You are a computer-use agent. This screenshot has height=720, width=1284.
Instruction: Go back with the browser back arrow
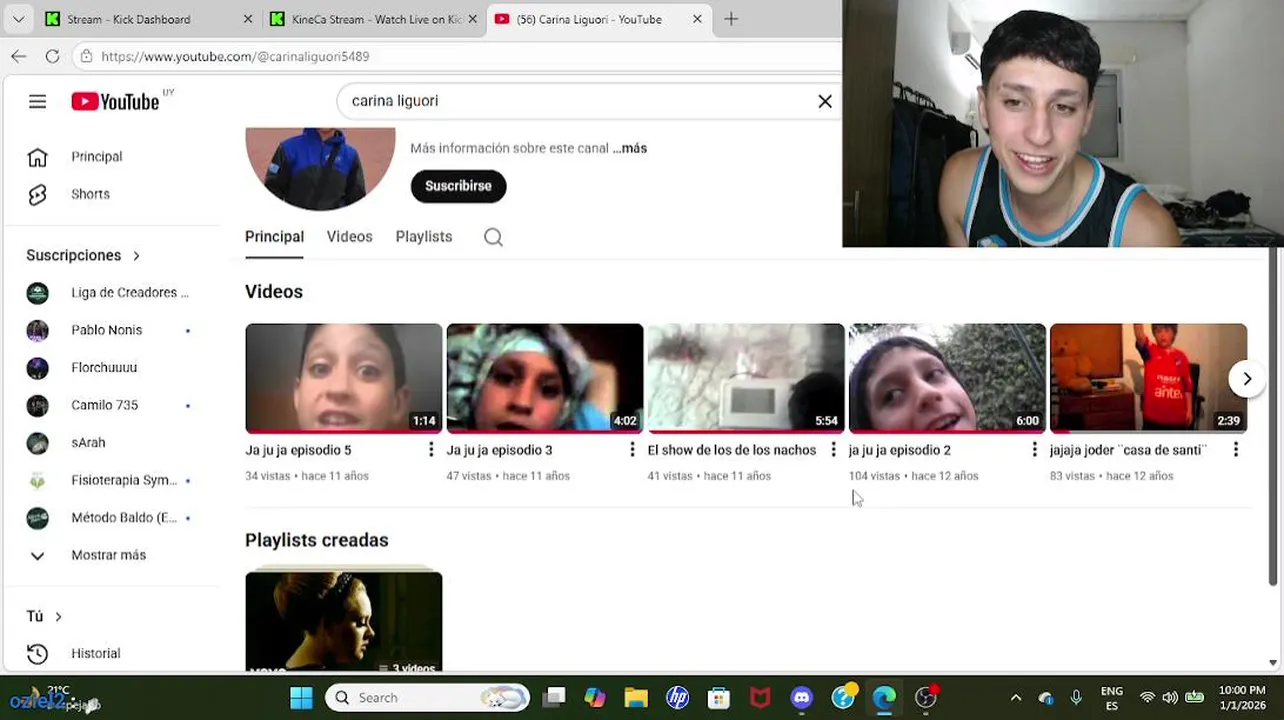[x=18, y=57]
